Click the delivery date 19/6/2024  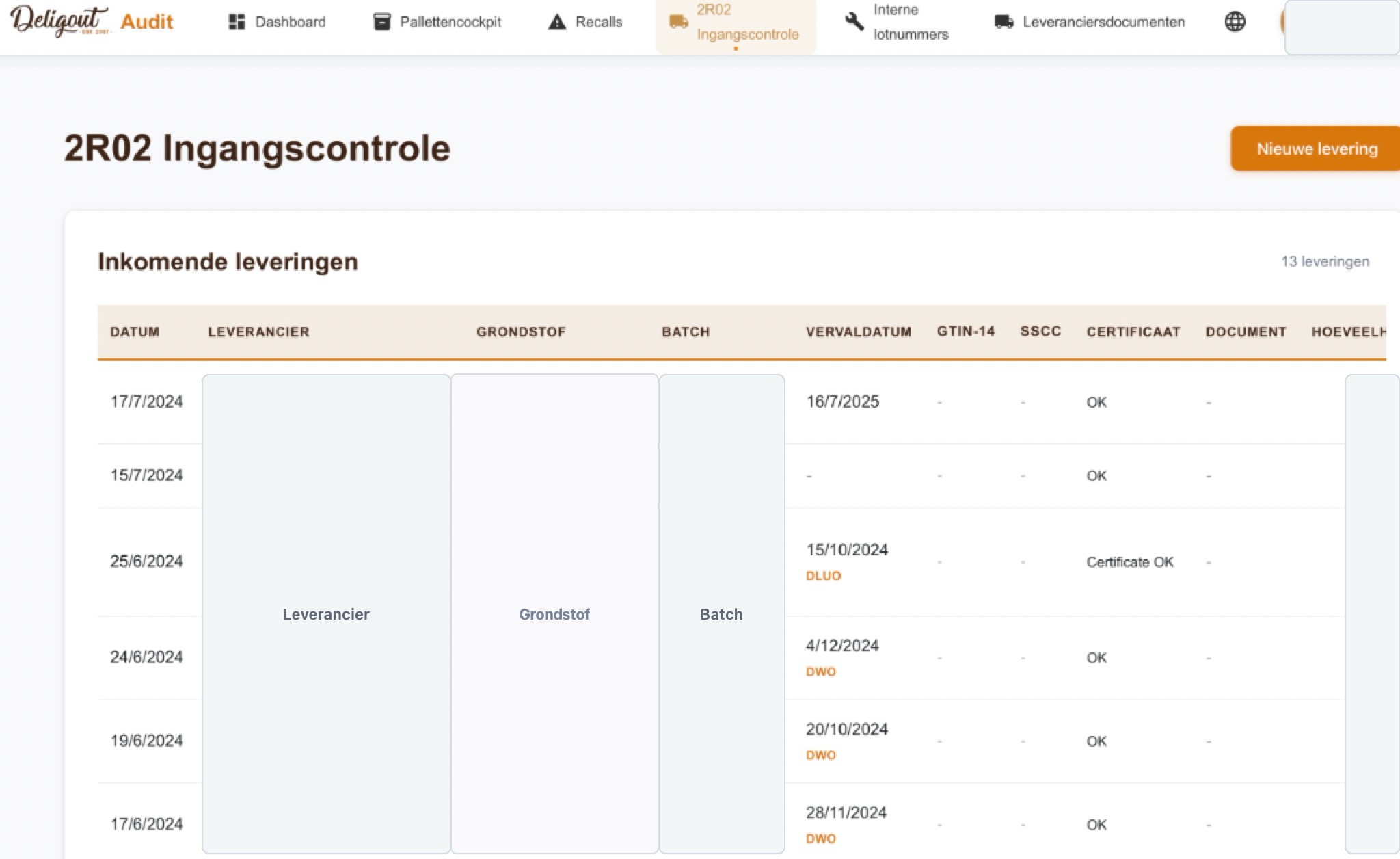point(146,741)
